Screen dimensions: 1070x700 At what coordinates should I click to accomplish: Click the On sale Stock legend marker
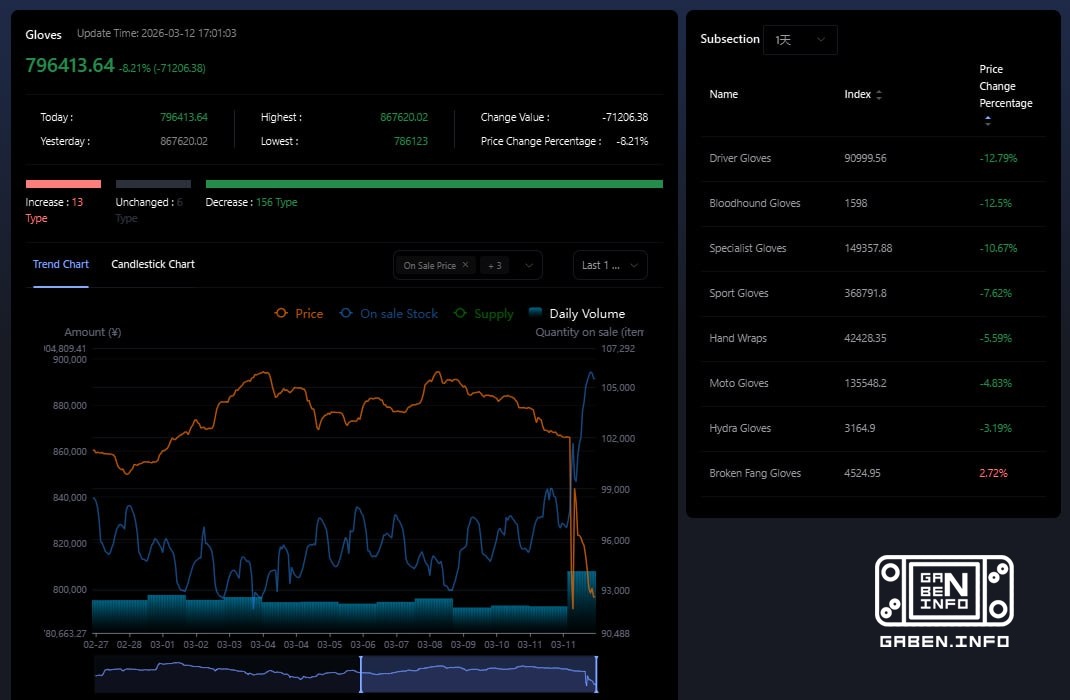coord(346,313)
